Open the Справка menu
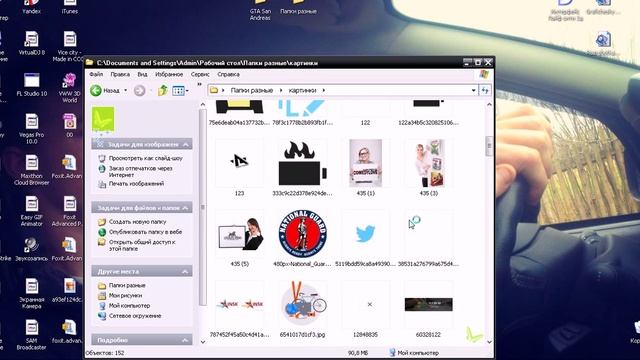 click(229, 74)
